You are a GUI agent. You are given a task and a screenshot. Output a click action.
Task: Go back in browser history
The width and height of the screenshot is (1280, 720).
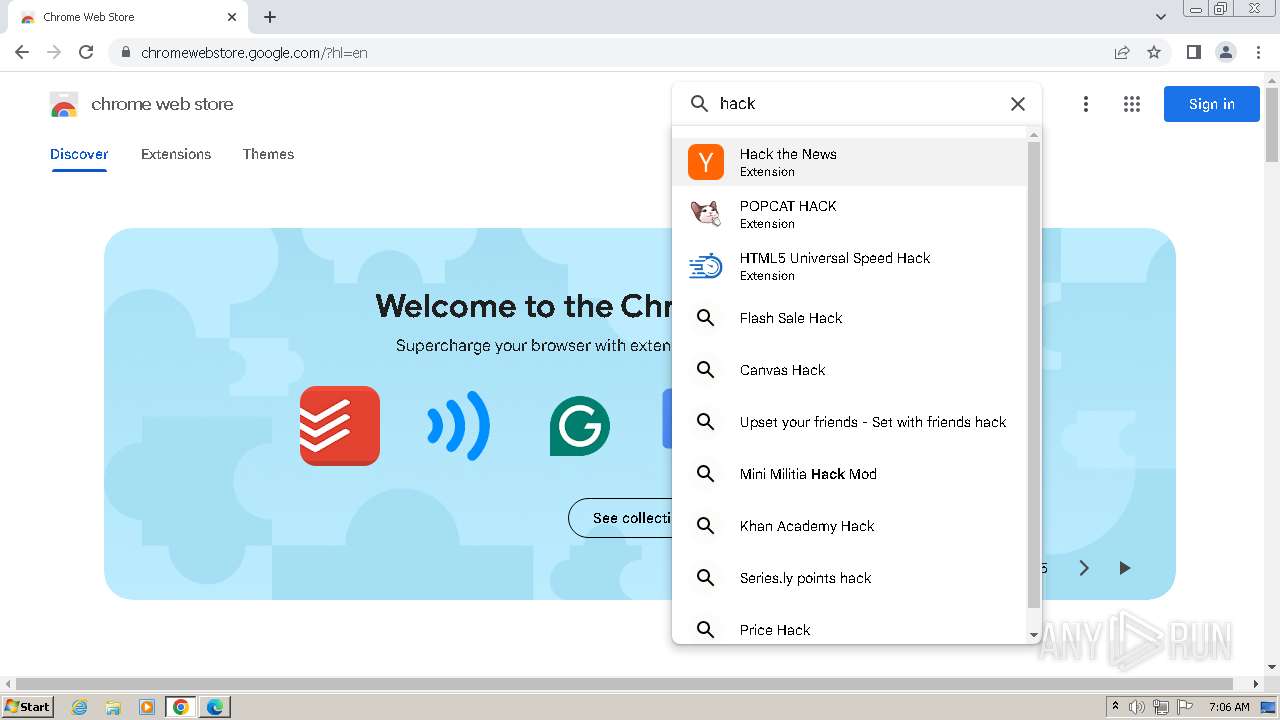(x=22, y=52)
